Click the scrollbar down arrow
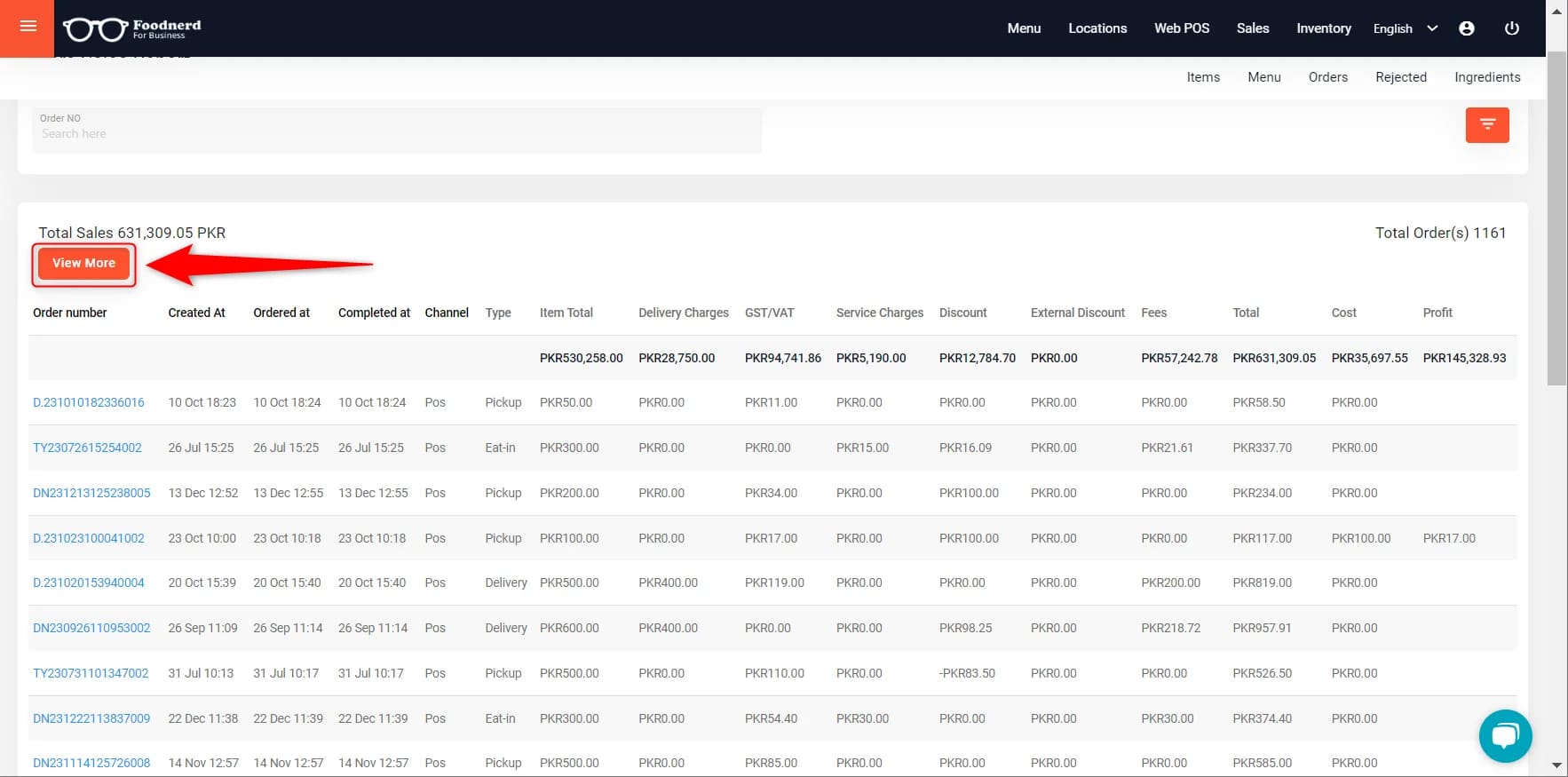 tap(1556, 765)
